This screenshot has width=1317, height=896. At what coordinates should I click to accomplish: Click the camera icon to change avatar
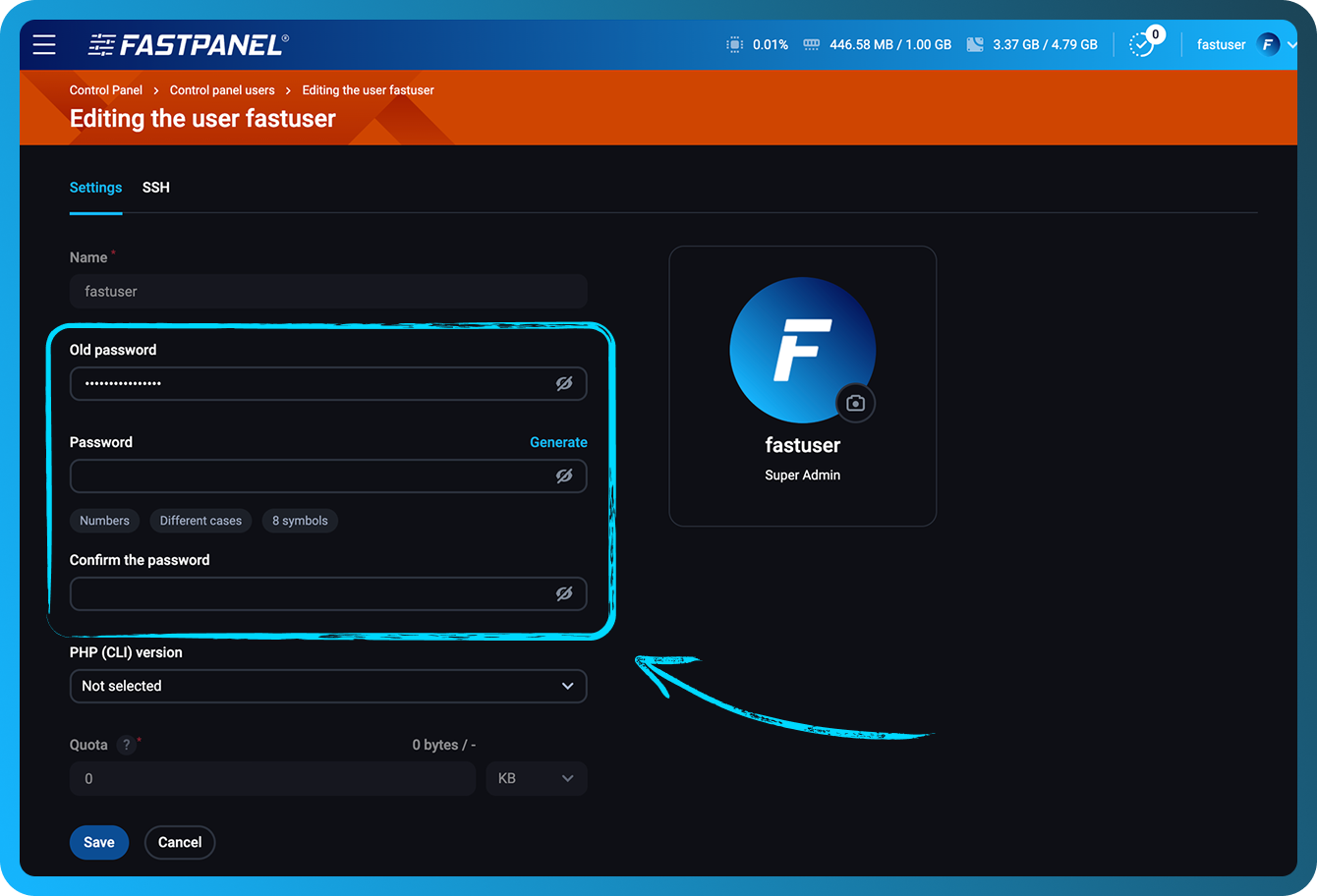pos(855,403)
